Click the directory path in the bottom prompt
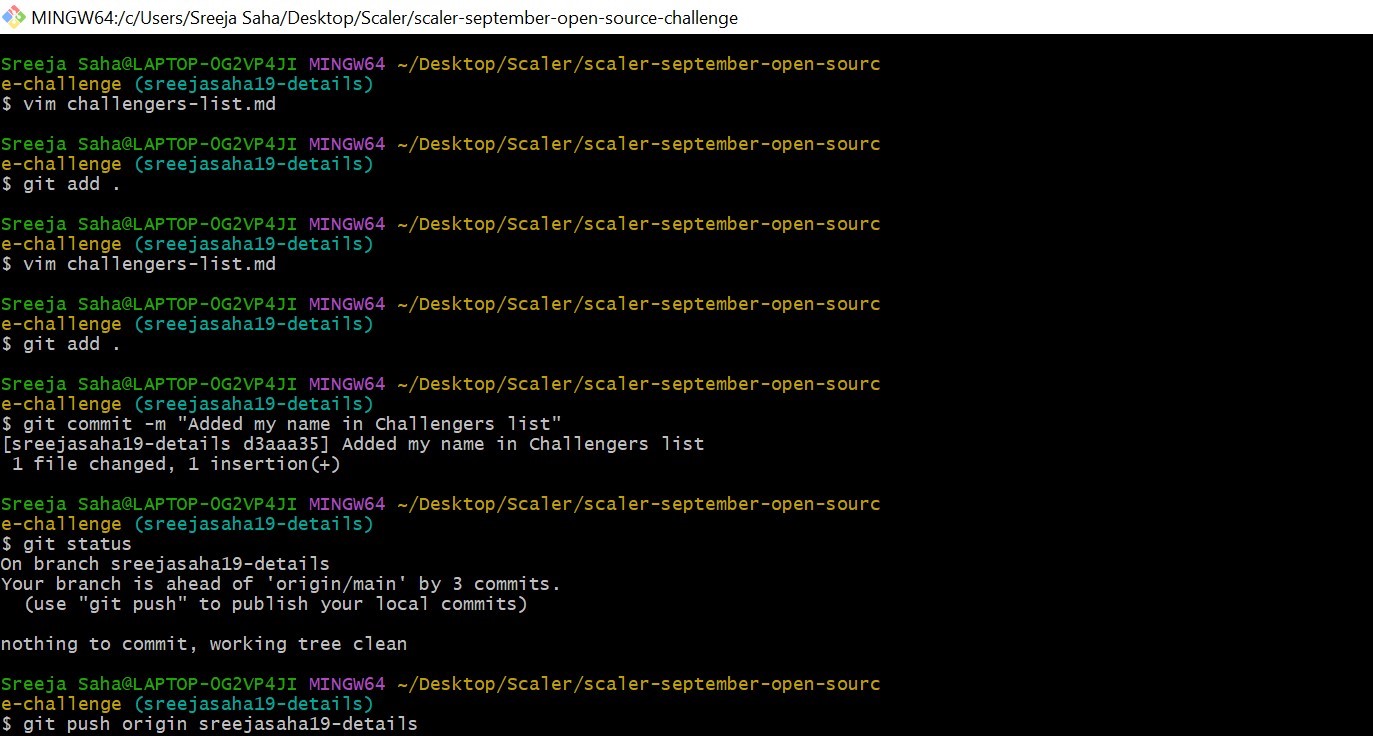Image resolution: width=1373 pixels, height=736 pixels. (638, 684)
